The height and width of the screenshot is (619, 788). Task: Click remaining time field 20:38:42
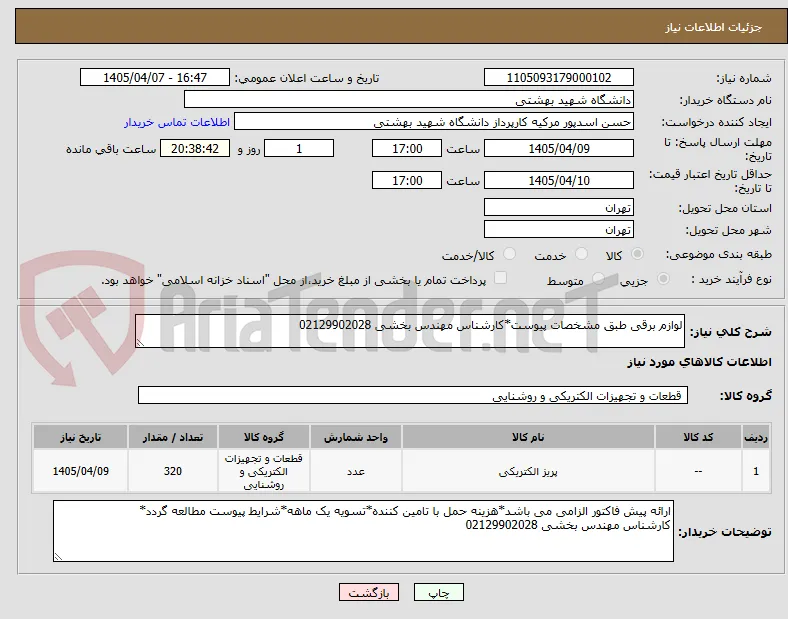195,149
